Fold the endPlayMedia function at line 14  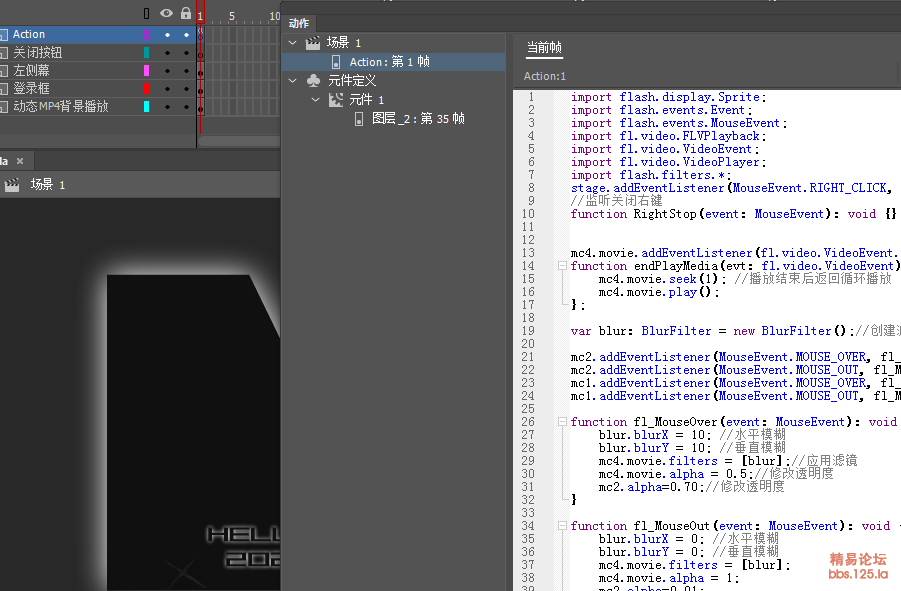point(561,266)
